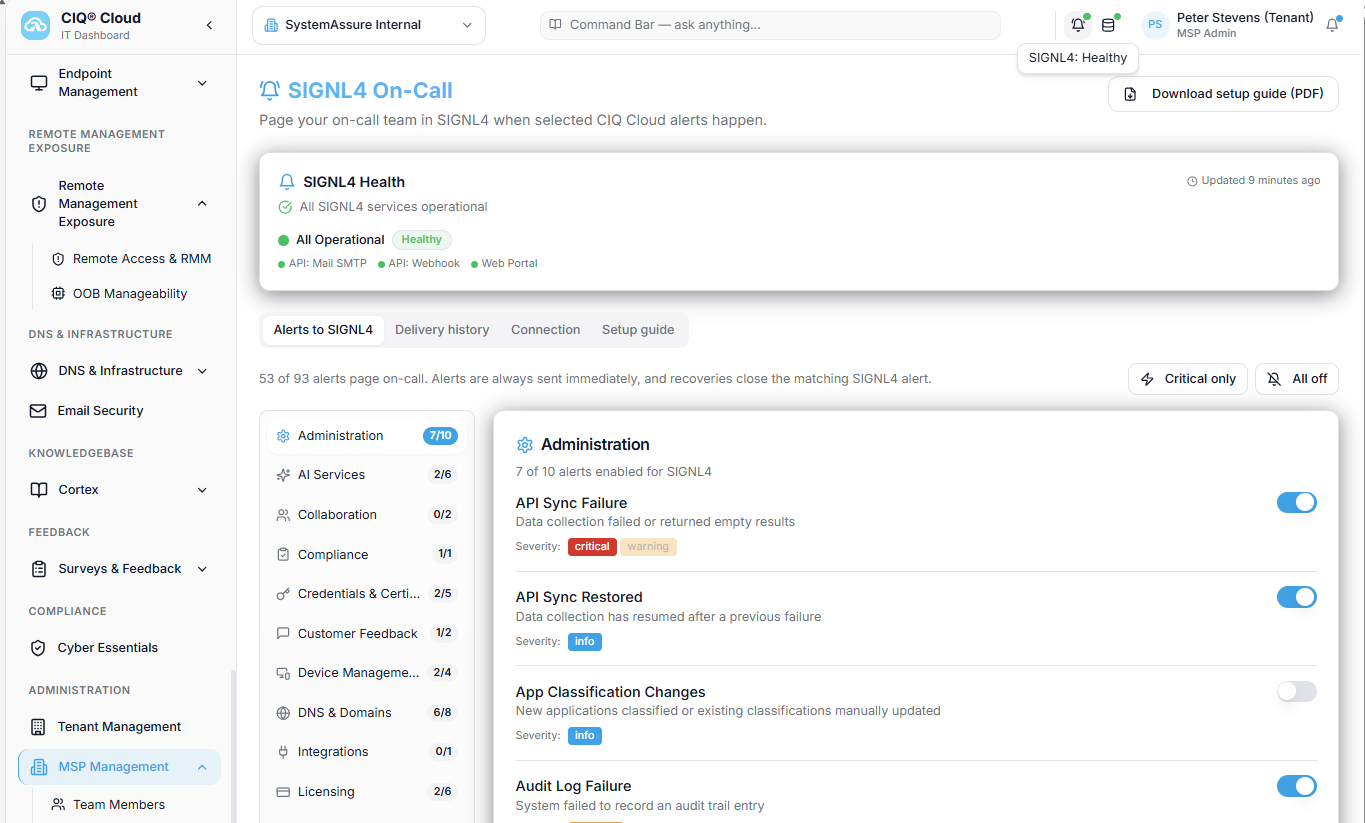The width and height of the screenshot is (1365, 823).
Task: Click the PS user avatar
Action: tap(1155, 25)
